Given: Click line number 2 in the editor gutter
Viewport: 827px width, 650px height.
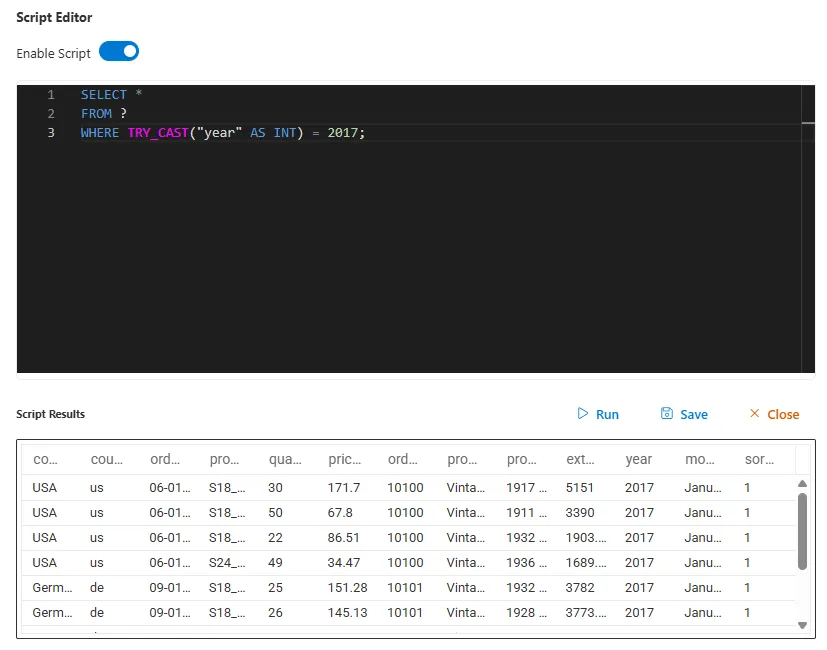Looking at the screenshot, I should pos(51,113).
